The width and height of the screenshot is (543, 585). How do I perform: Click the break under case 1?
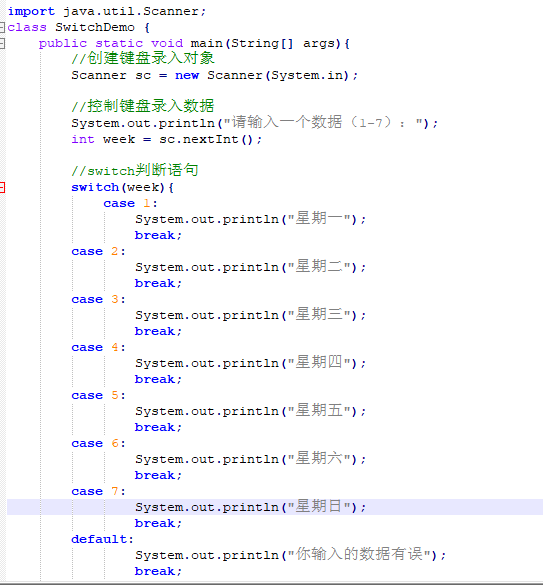(158, 235)
